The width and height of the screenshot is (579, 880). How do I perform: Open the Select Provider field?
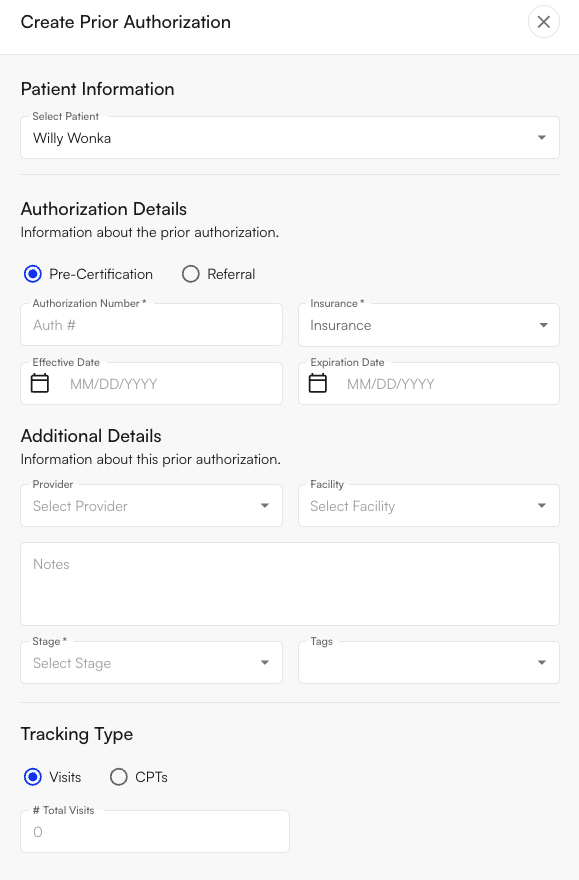click(x=151, y=506)
